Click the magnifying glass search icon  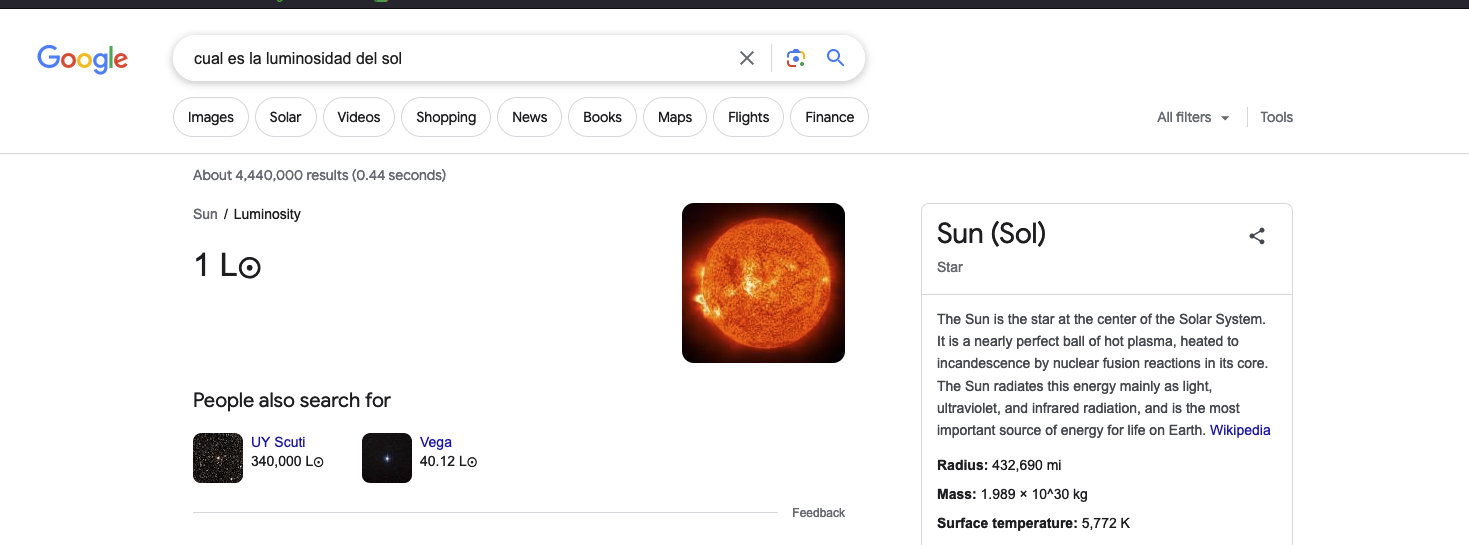tap(836, 58)
